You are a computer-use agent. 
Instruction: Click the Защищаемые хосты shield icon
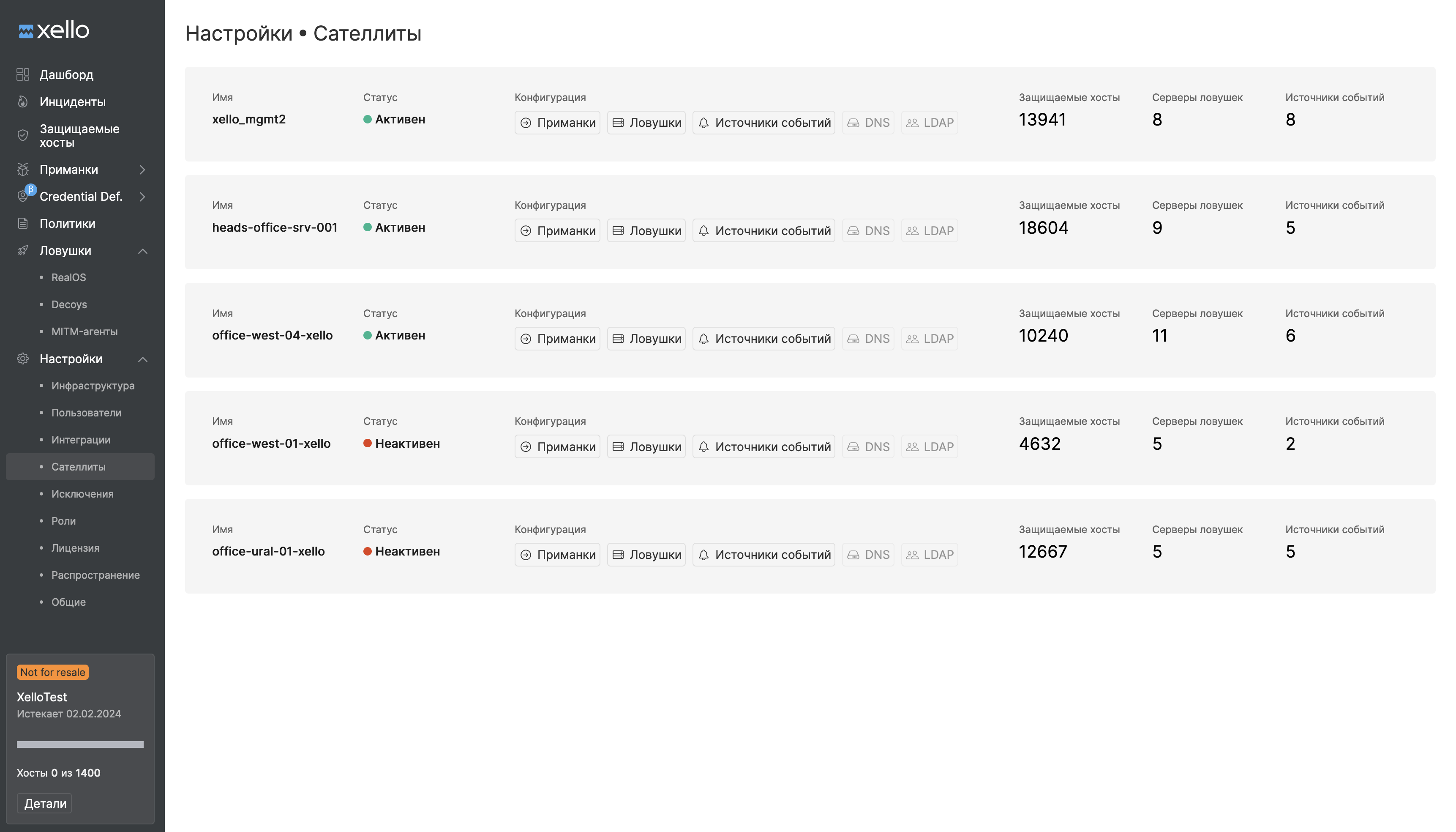point(23,135)
